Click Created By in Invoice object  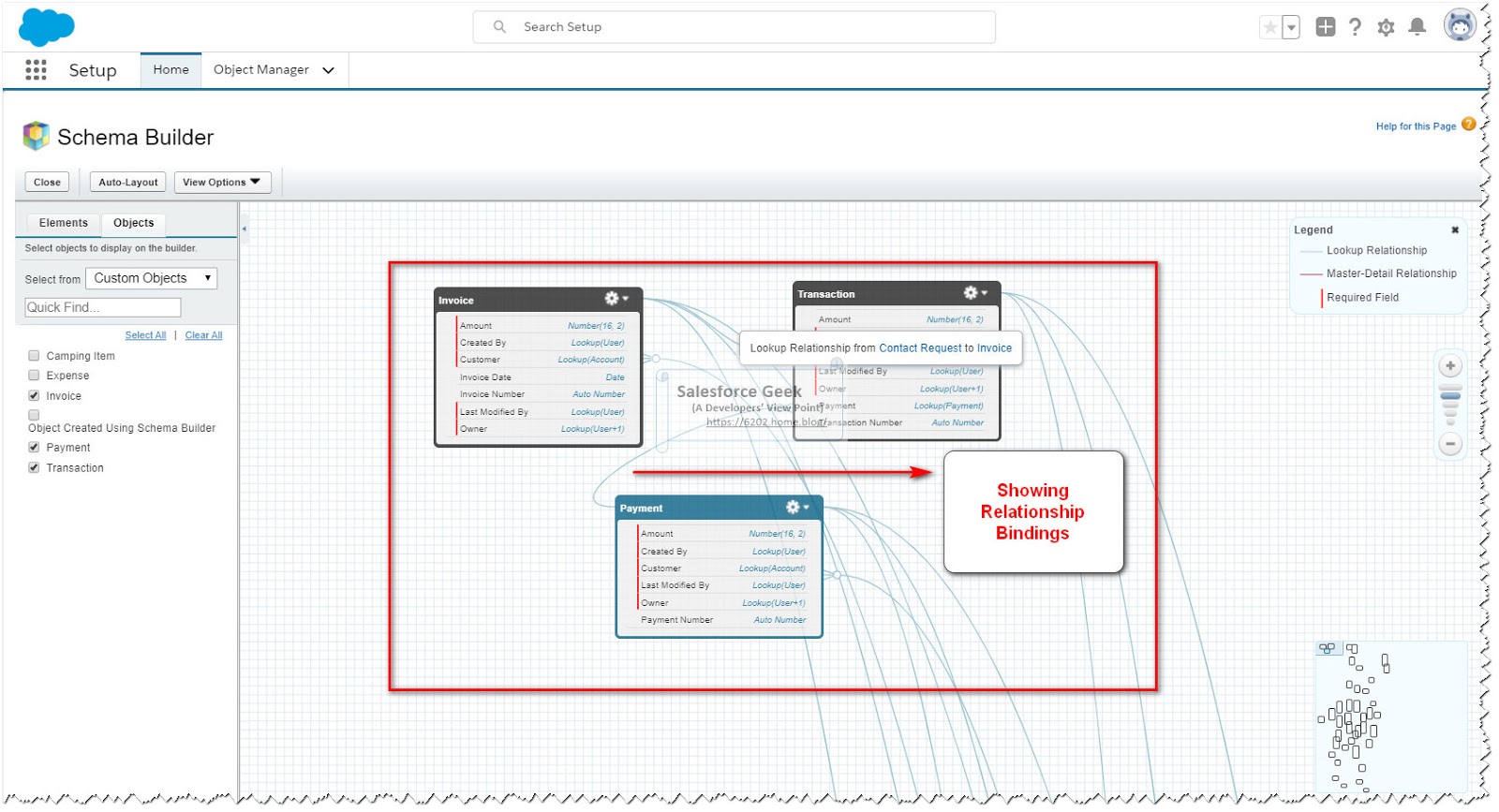tap(542, 343)
